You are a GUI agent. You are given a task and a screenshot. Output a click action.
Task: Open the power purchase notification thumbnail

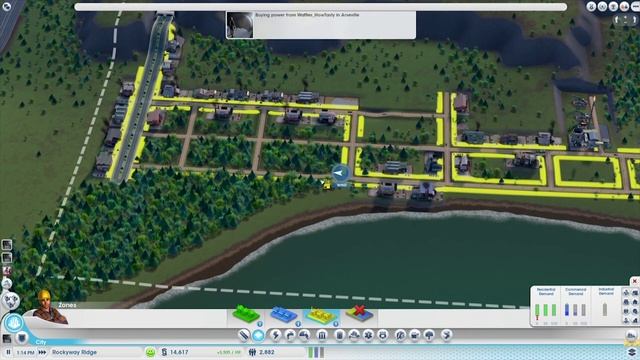pos(240,25)
